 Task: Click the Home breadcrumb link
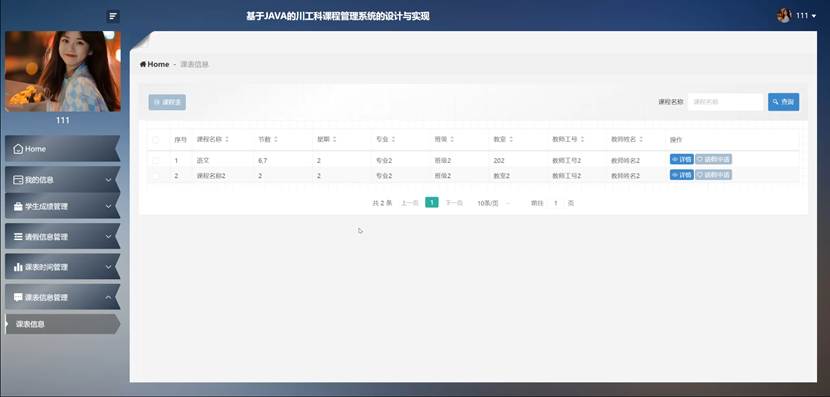155,64
